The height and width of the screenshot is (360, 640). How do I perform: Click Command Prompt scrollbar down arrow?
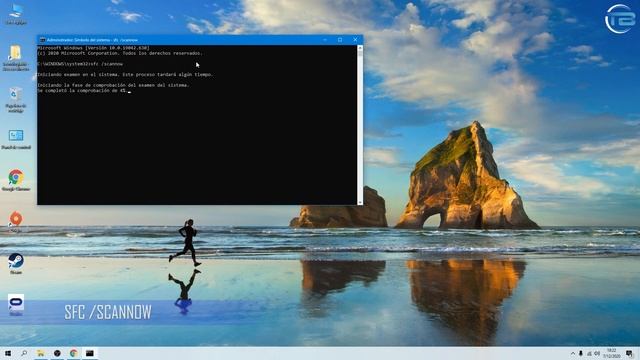click(360, 202)
